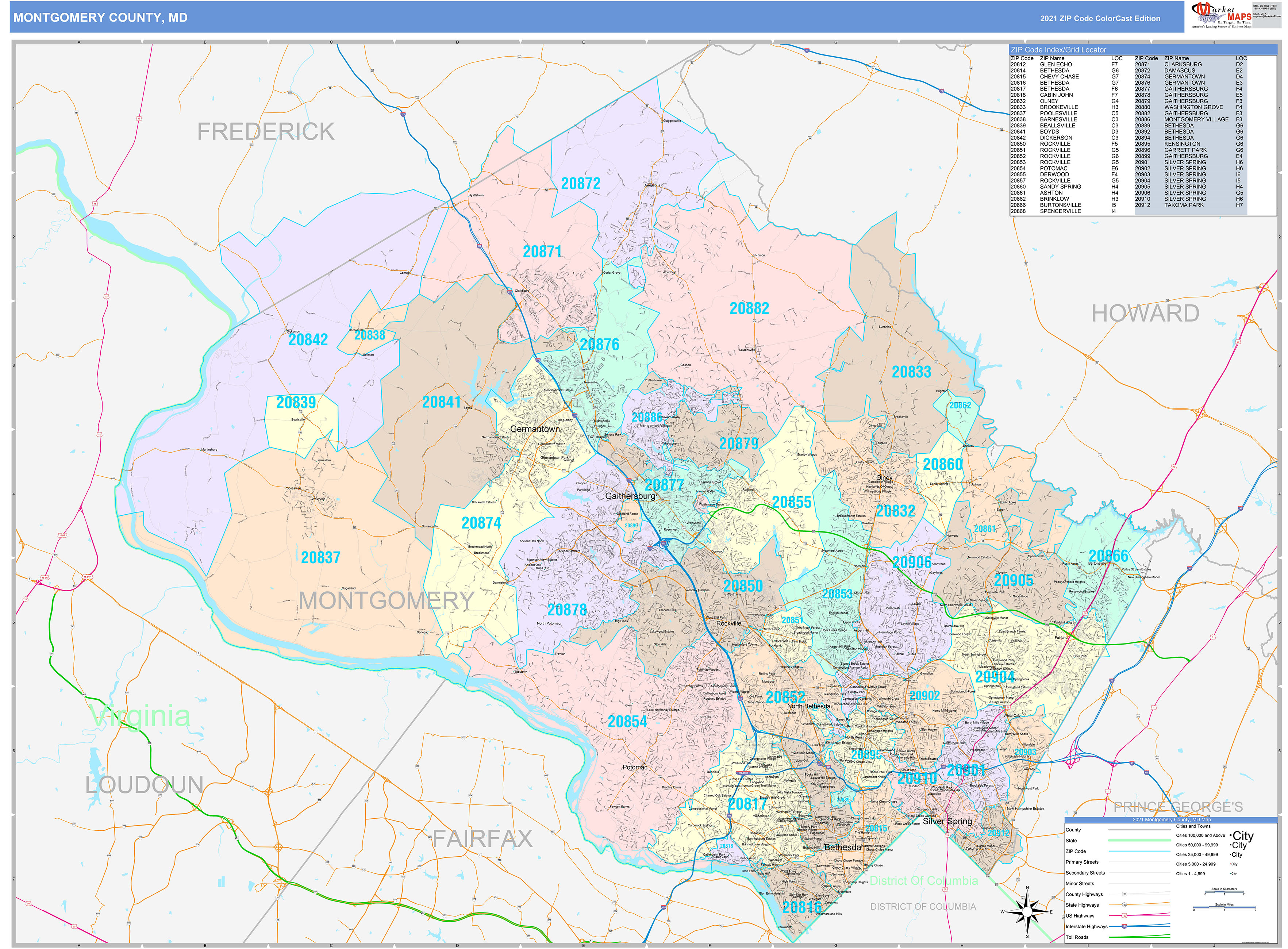Viewport: 1288px width, 949px height.
Task: Click the 20832 ZIP label on the map
Action: tap(896, 511)
